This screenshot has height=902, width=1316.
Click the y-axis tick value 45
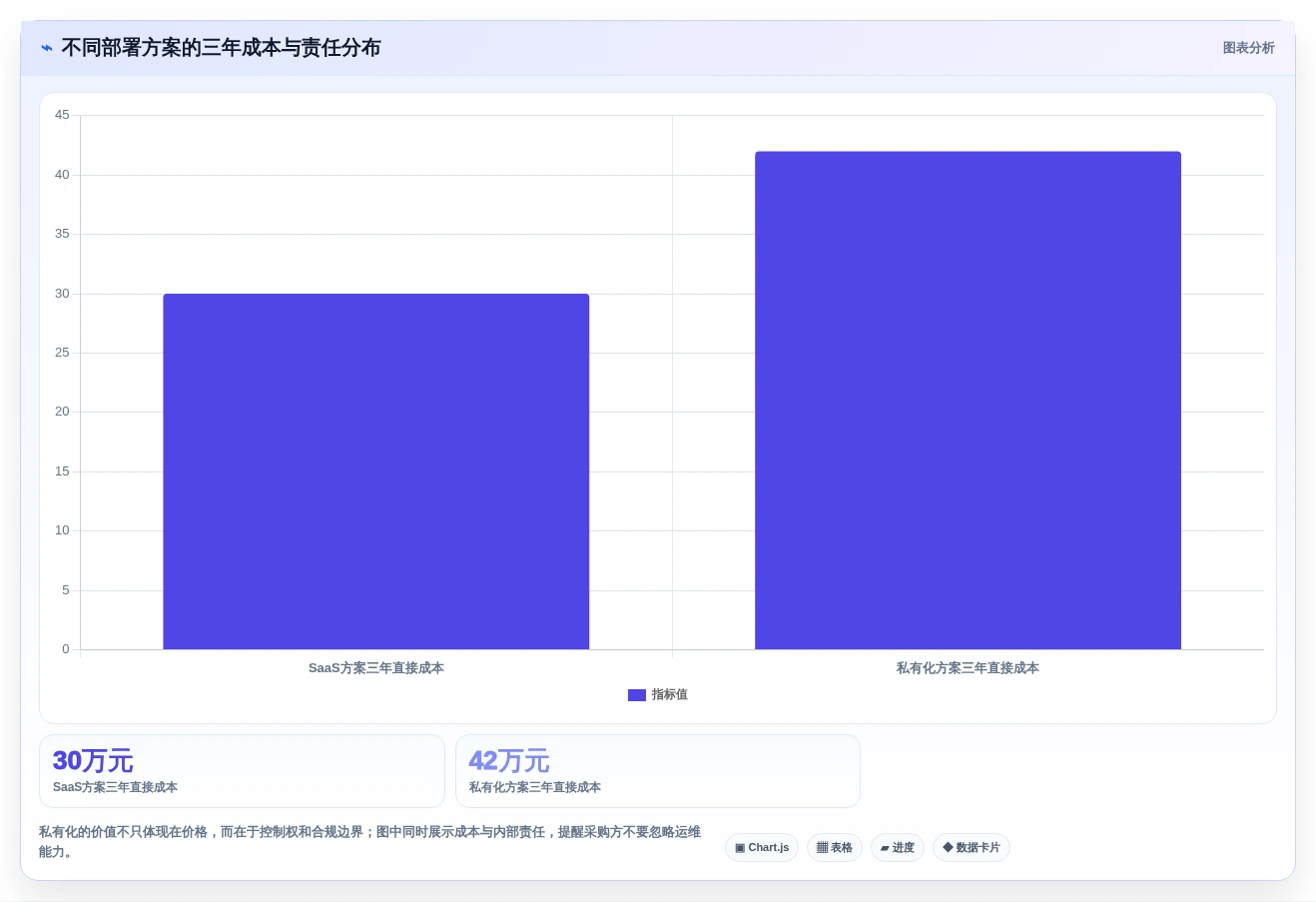62,115
